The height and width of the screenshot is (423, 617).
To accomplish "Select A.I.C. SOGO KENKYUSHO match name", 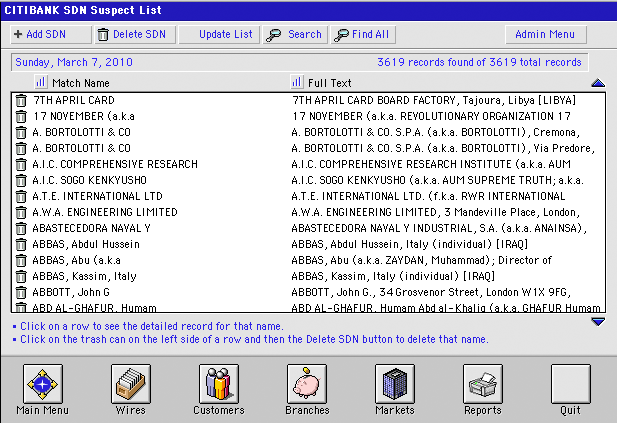I will click(89, 180).
